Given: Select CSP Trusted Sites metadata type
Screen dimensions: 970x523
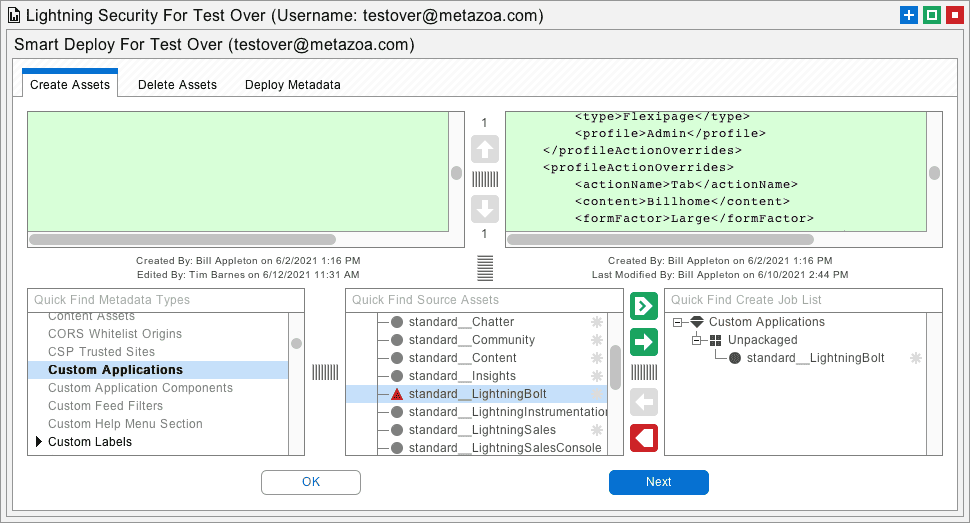Looking at the screenshot, I should [x=101, y=352].
